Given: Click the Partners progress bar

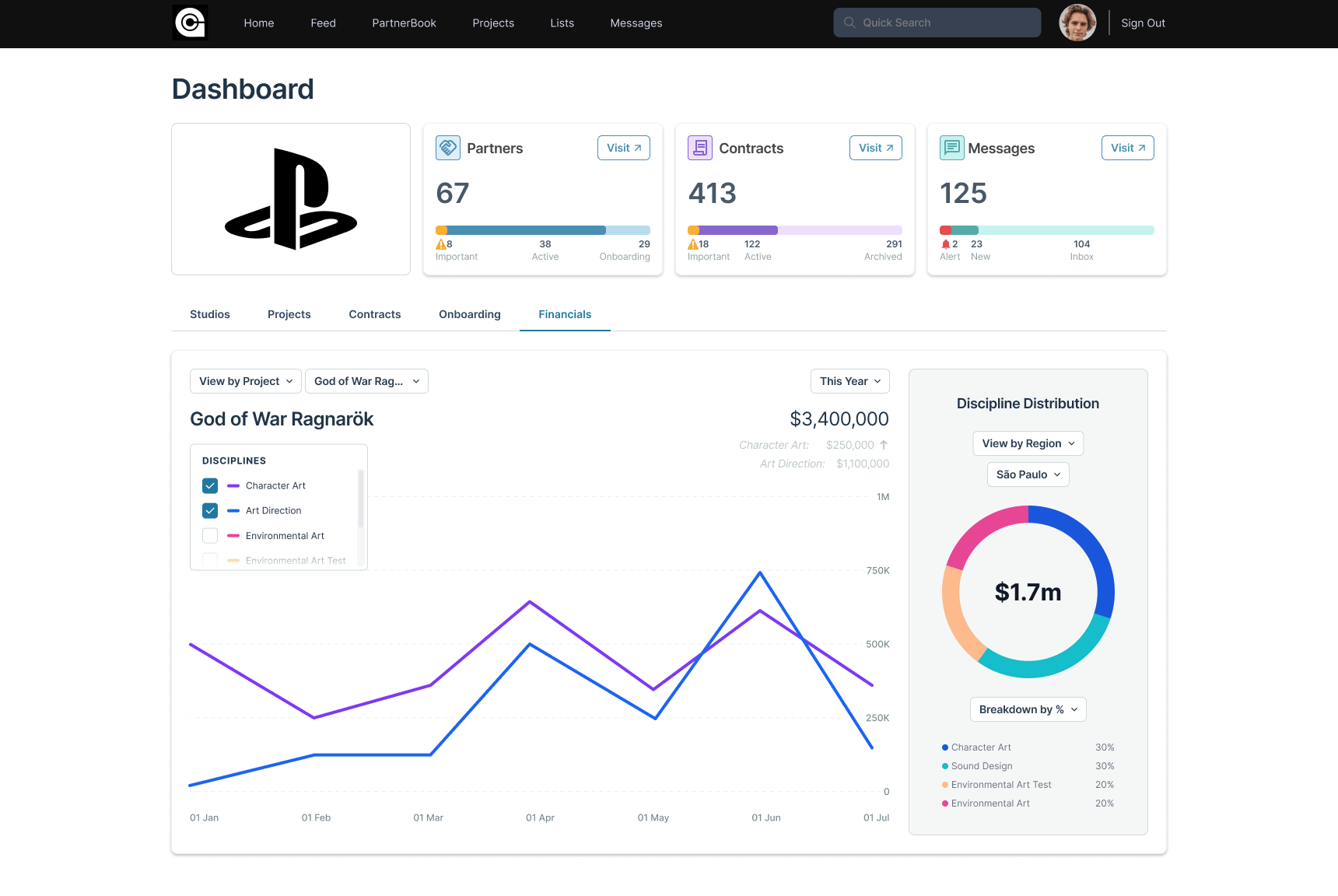Looking at the screenshot, I should click(x=543, y=230).
